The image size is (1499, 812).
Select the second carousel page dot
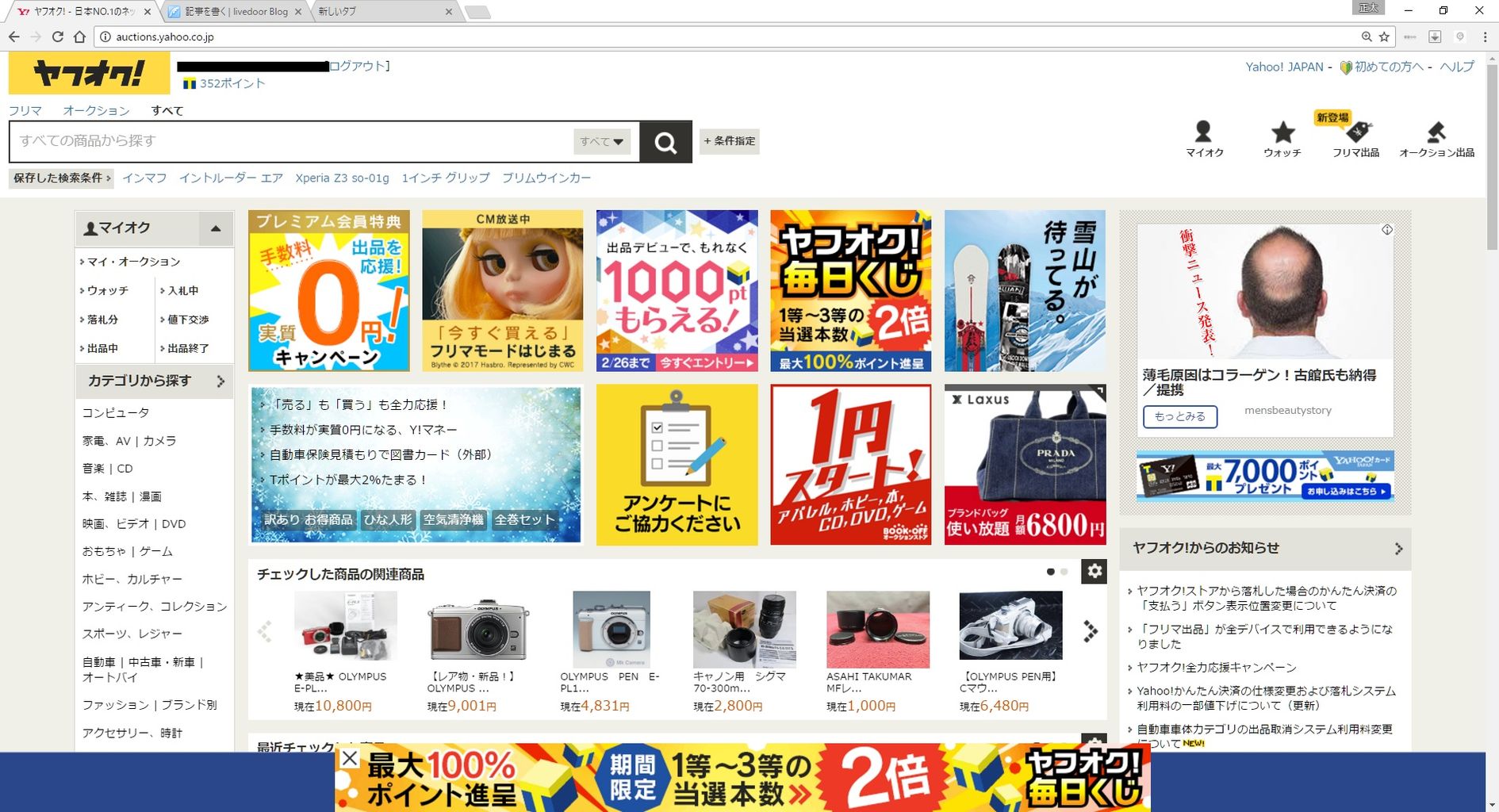coord(1064,572)
